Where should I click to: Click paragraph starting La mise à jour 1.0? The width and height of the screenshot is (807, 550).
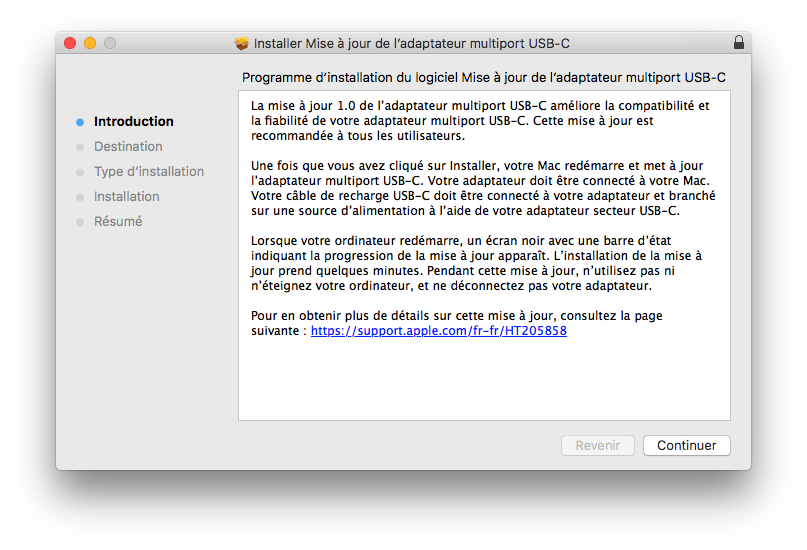[x=480, y=121]
